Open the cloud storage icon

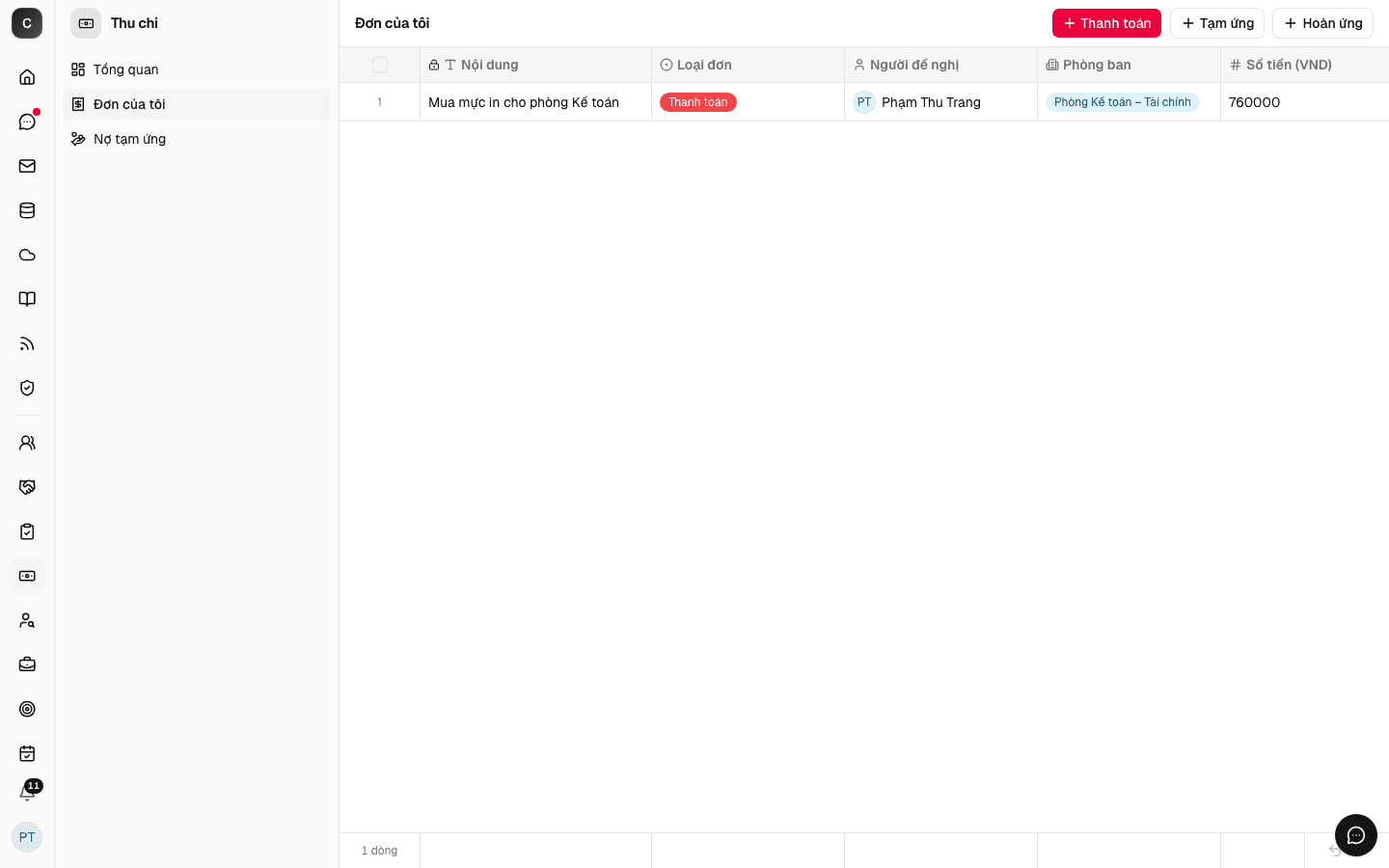[27, 255]
